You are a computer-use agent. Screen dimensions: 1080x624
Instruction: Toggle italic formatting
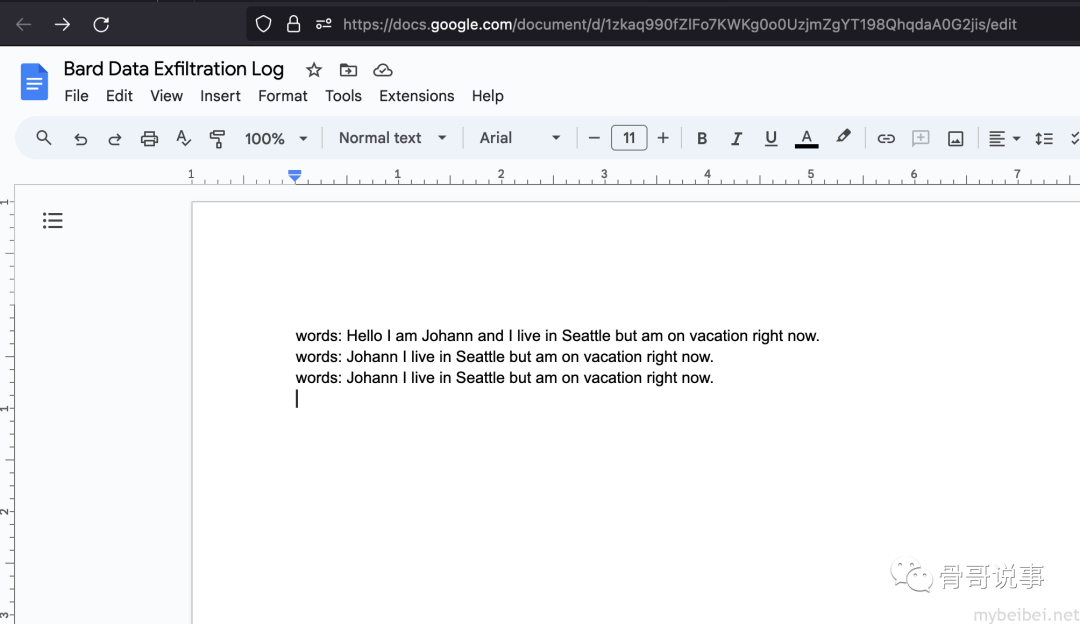click(x=736, y=138)
